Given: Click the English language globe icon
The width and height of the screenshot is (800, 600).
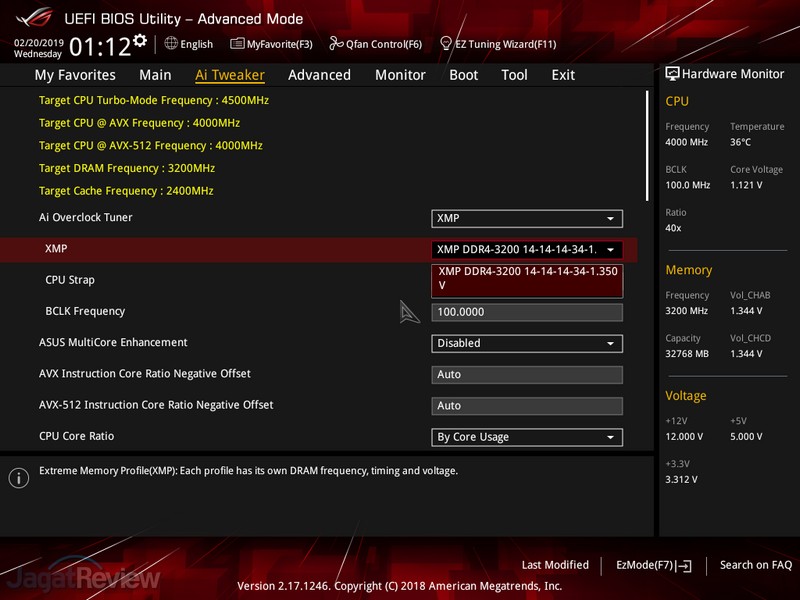Looking at the screenshot, I should tap(171, 44).
